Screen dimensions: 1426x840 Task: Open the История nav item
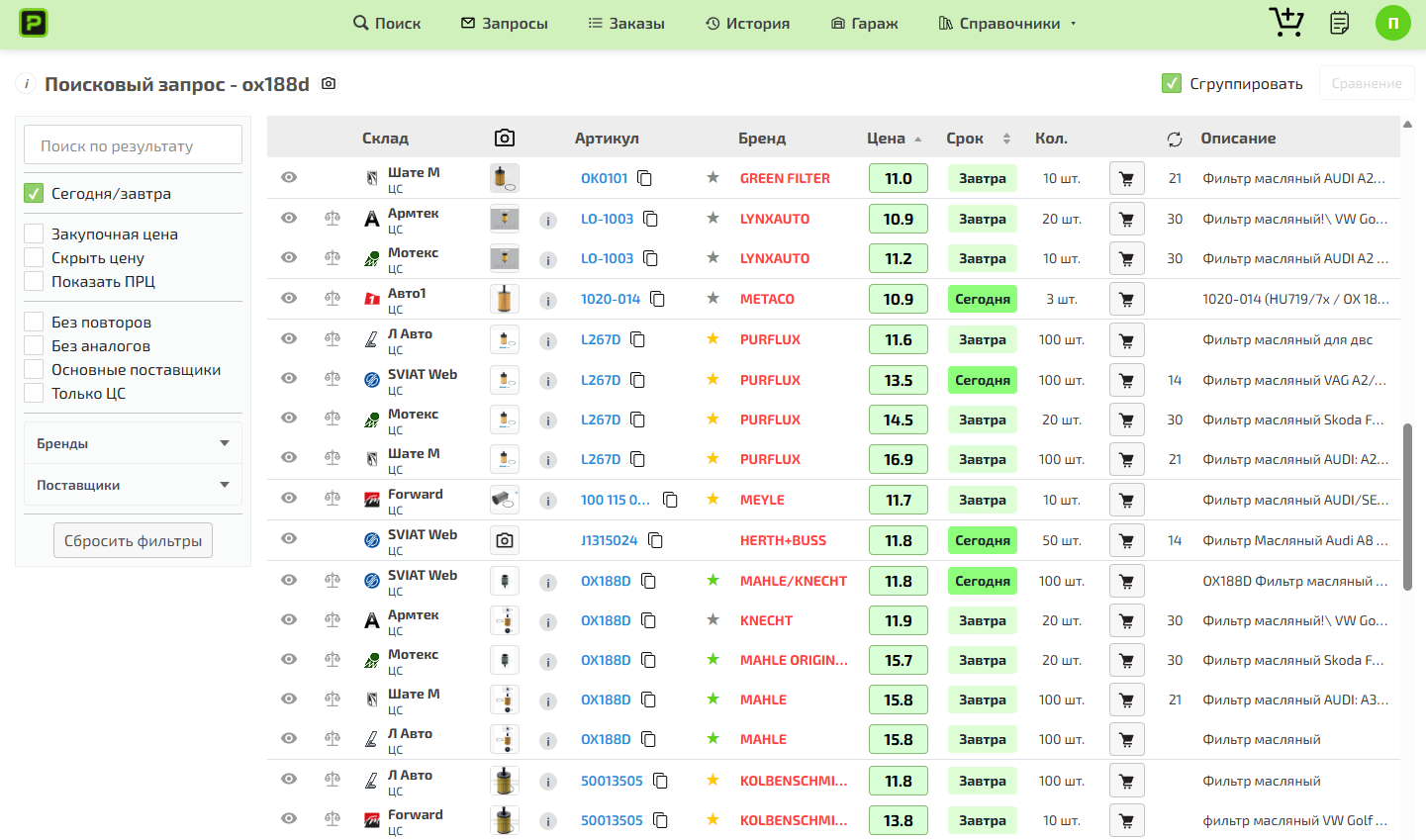click(748, 23)
